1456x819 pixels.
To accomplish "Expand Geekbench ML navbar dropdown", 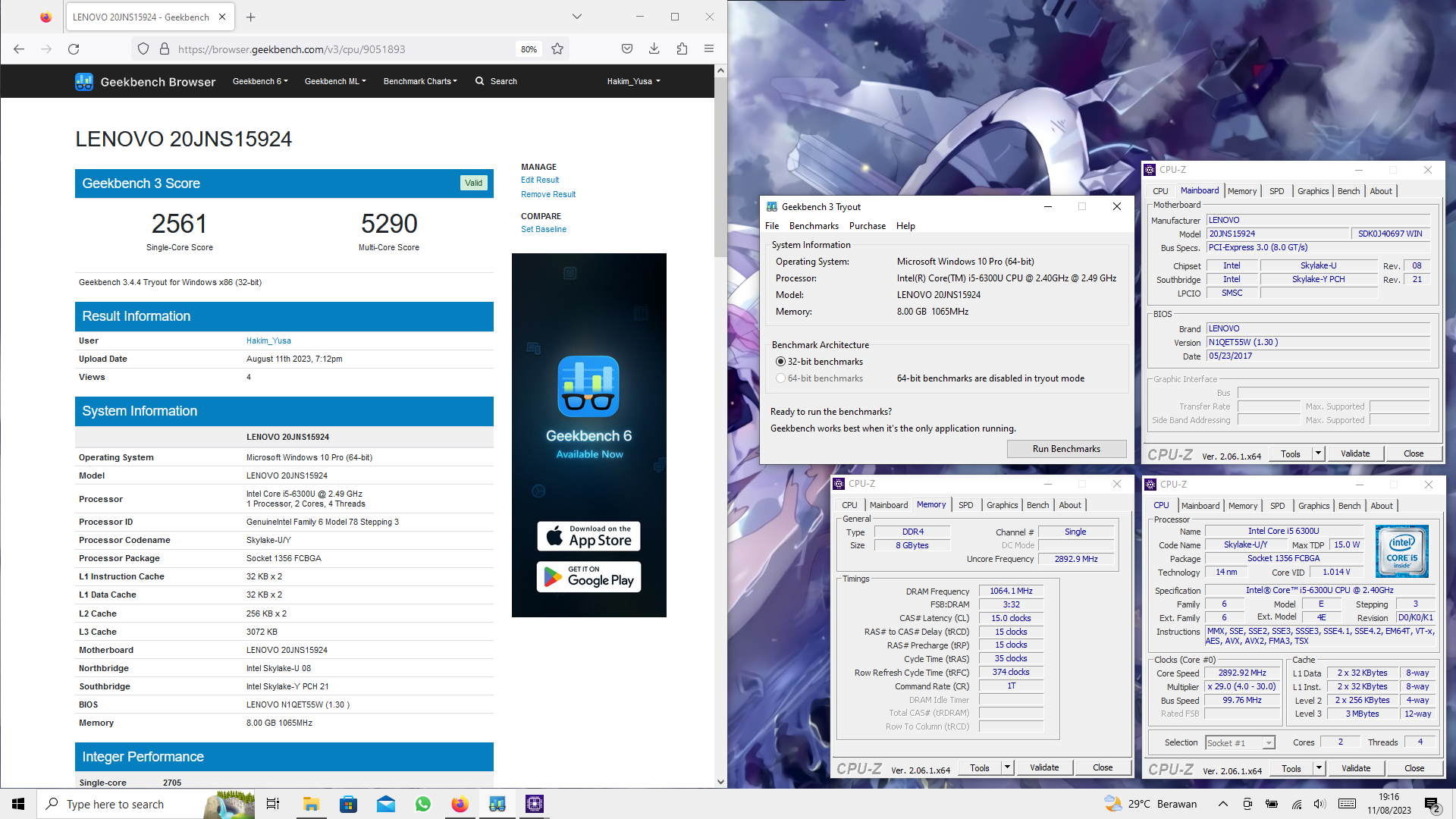I will click(335, 81).
